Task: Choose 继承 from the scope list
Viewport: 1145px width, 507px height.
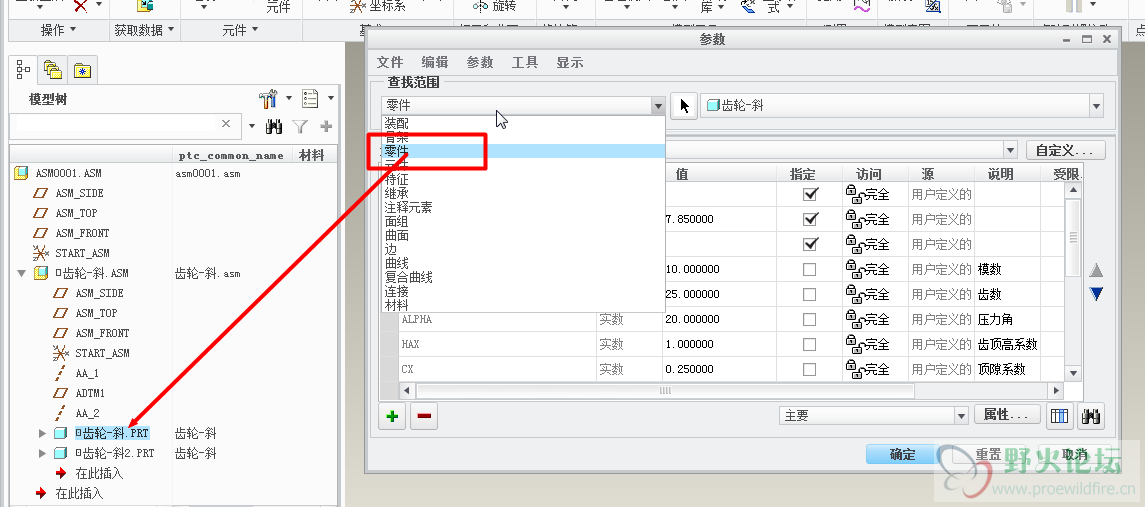Action: pyautogui.click(x=523, y=194)
